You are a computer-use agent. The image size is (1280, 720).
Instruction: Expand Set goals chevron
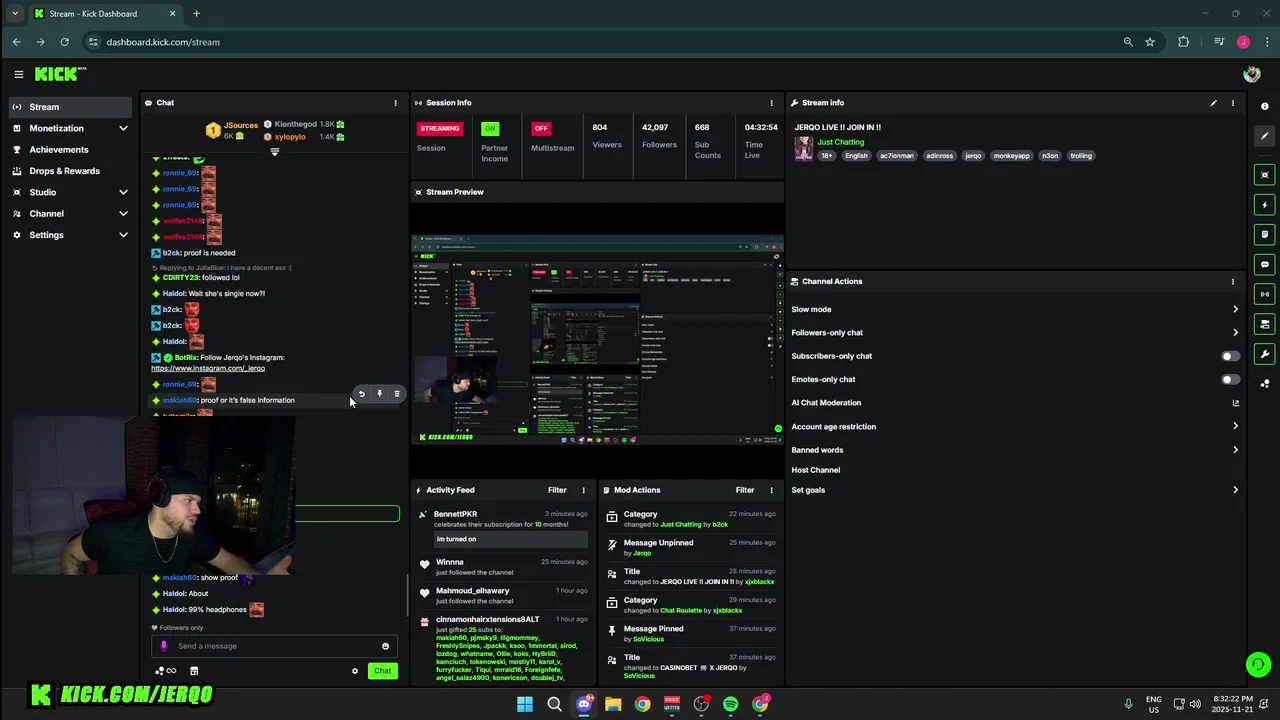pyautogui.click(x=1235, y=490)
